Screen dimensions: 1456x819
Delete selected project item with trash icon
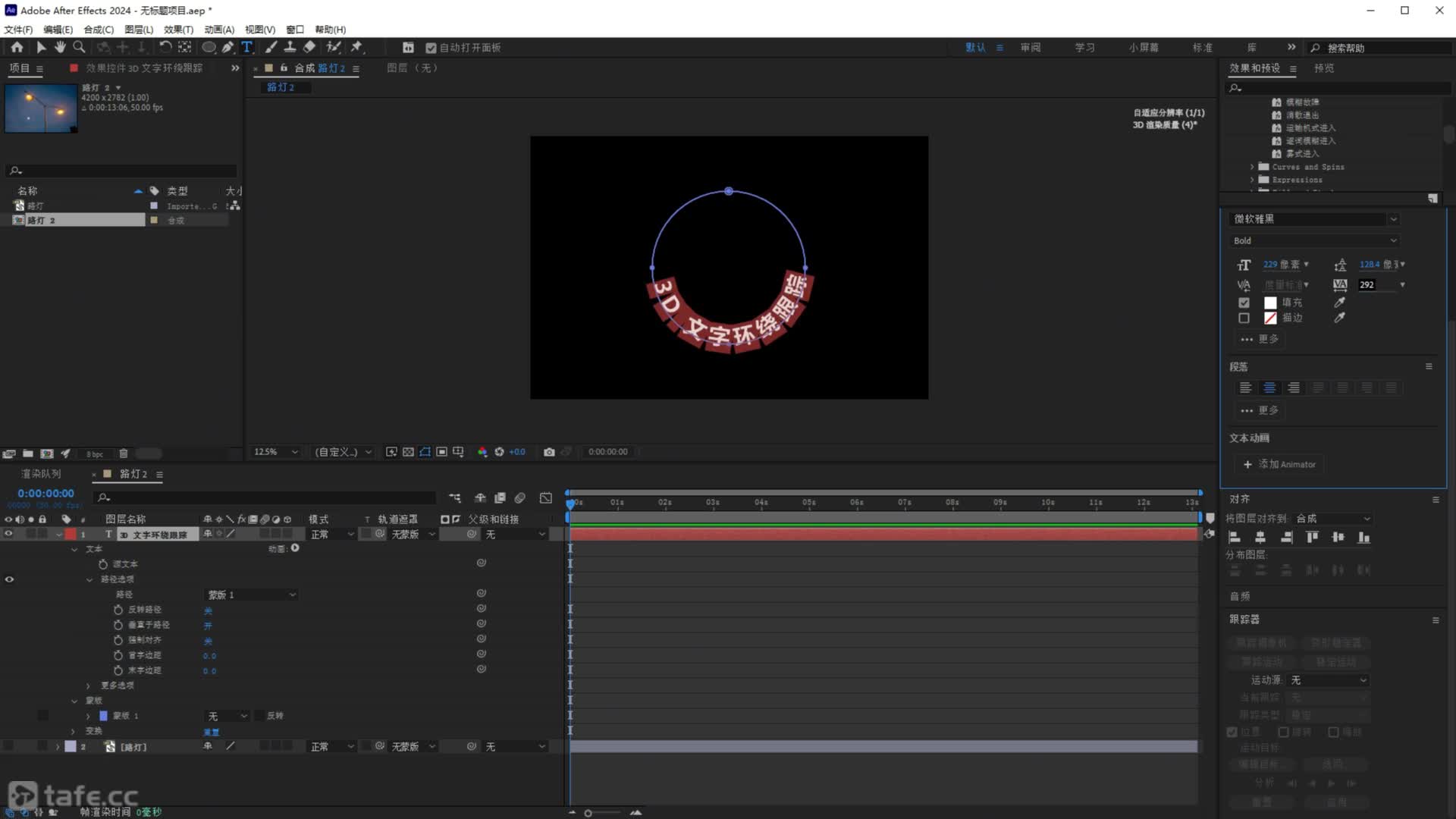[124, 453]
